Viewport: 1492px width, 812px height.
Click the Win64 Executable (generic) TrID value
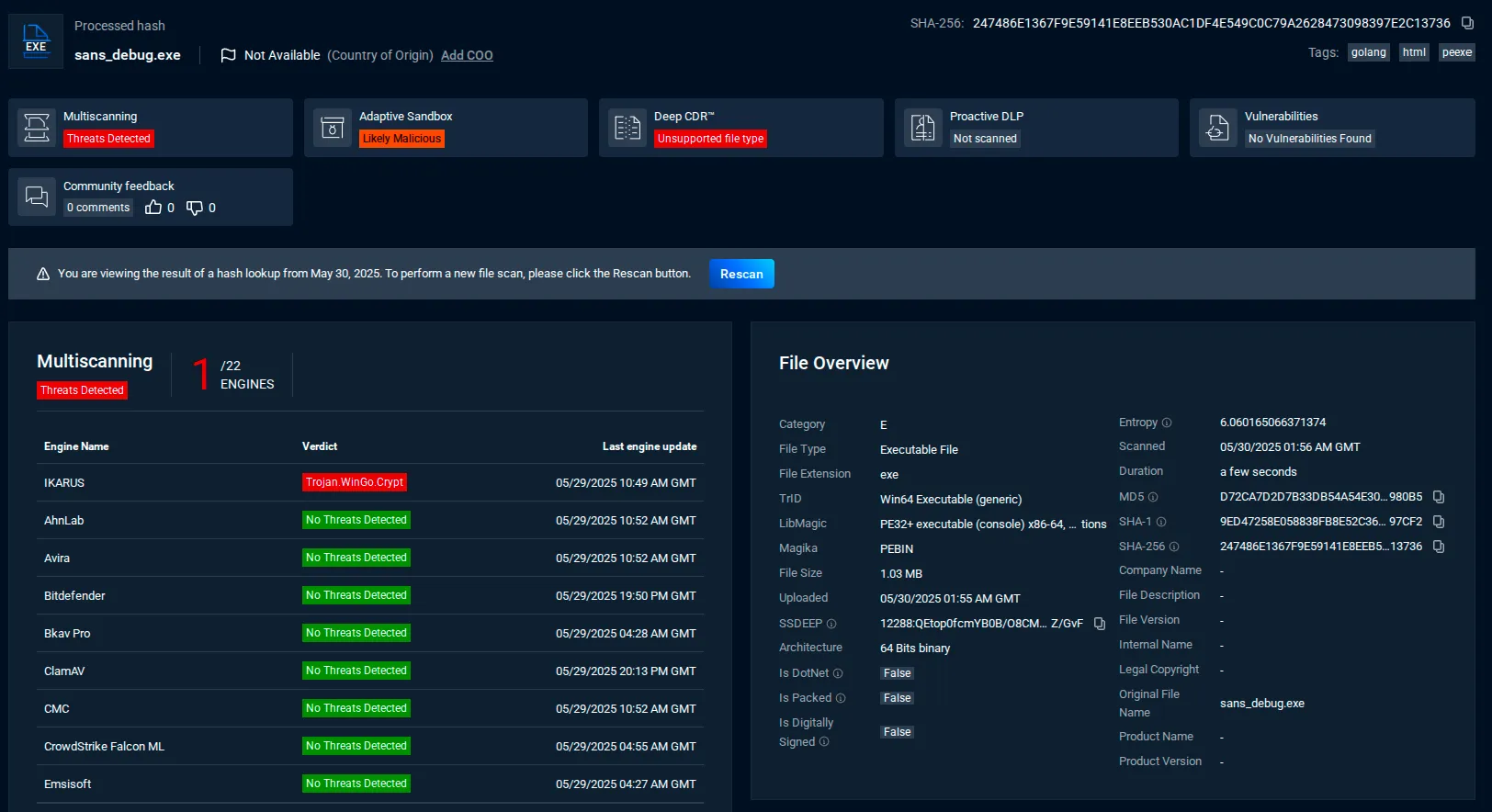click(x=951, y=500)
